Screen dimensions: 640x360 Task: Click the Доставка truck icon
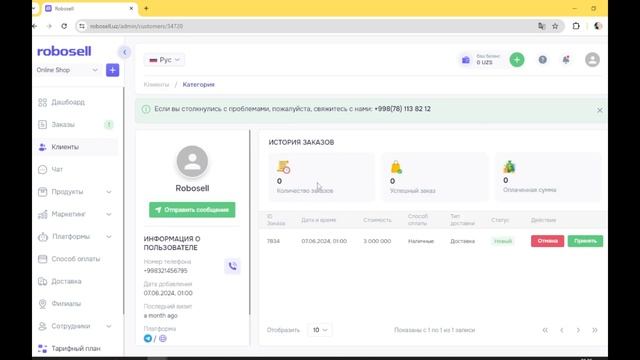tap(42, 281)
